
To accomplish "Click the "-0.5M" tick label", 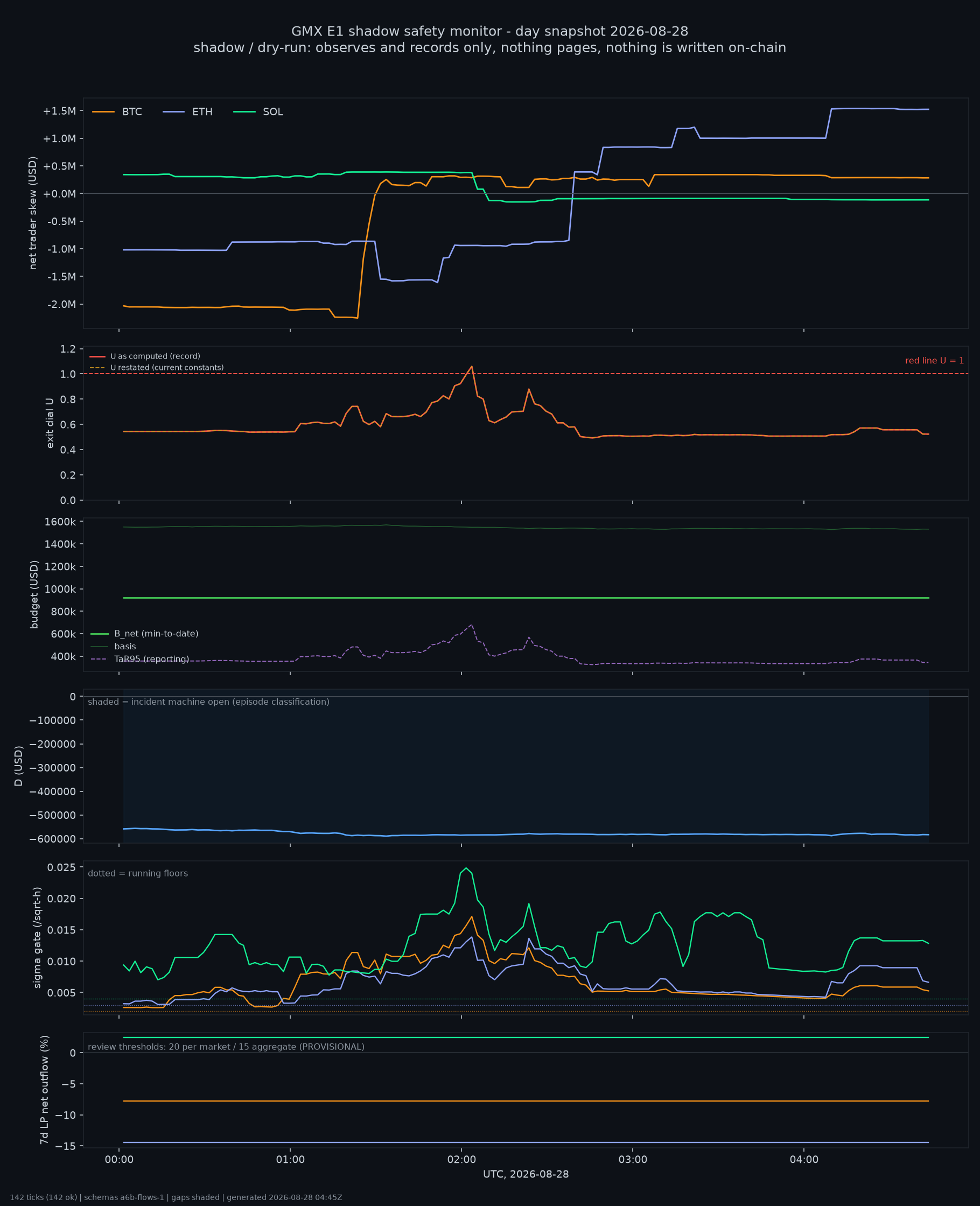I will pyautogui.click(x=61, y=222).
